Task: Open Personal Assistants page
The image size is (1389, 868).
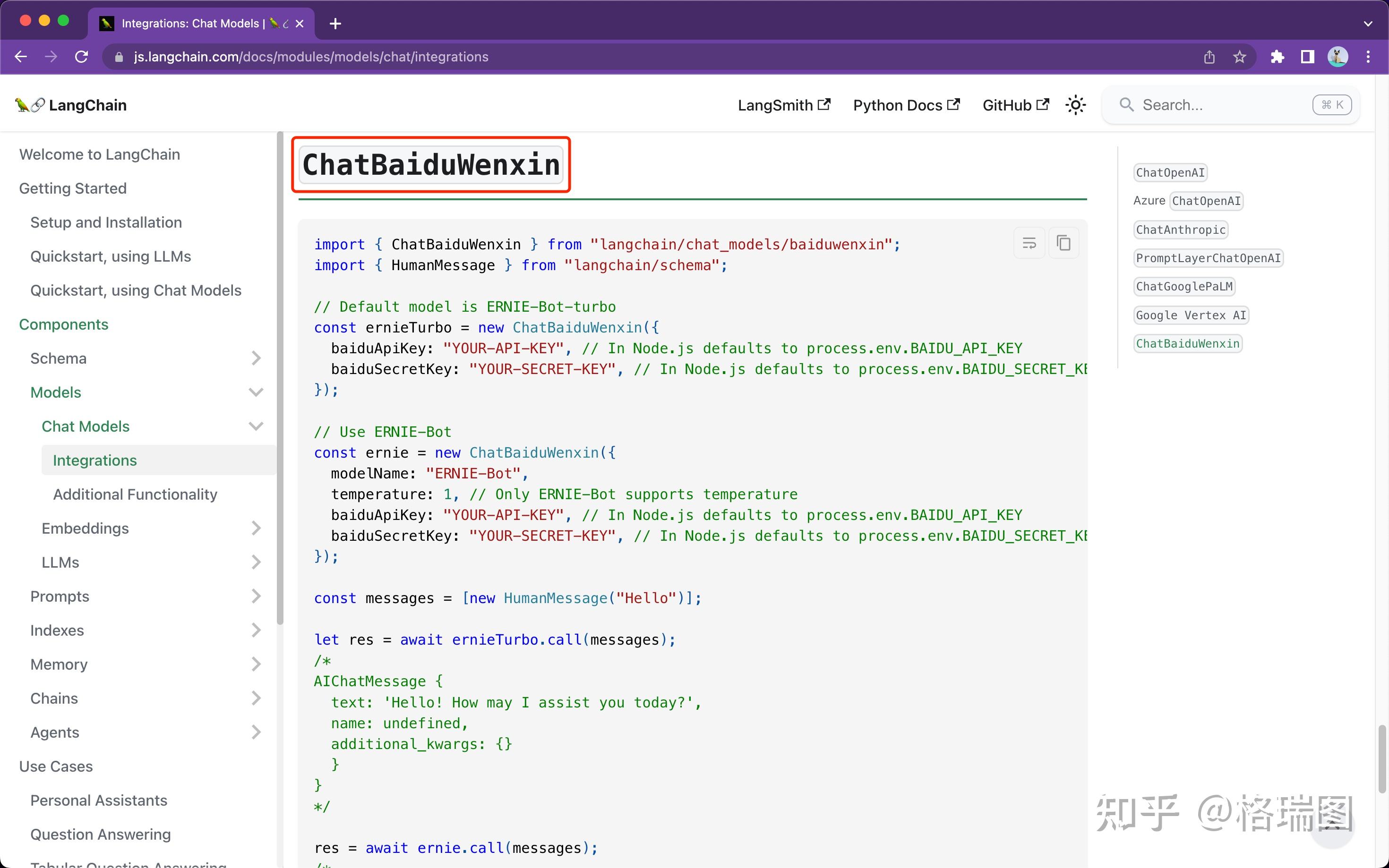Action: click(99, 800)
